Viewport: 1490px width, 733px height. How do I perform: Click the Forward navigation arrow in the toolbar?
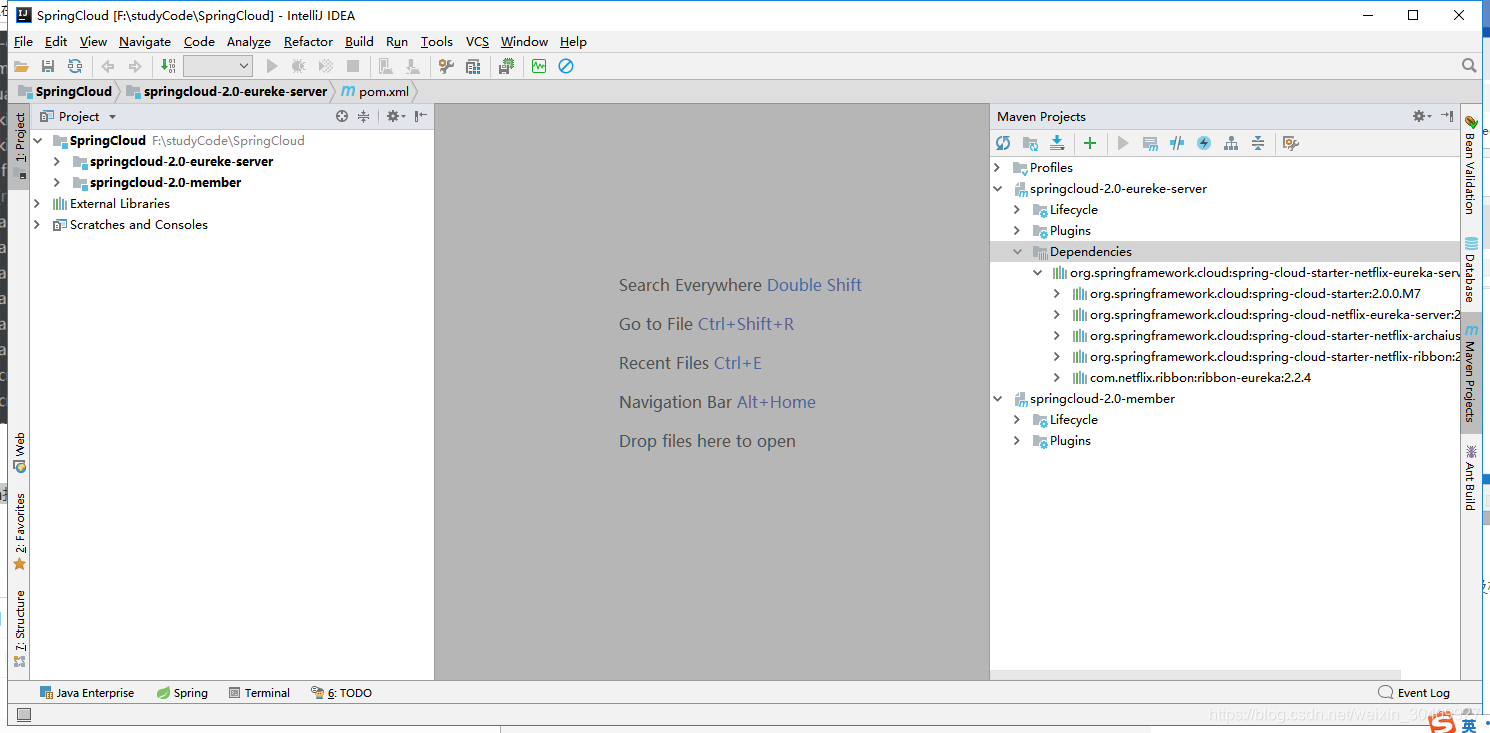(135, 66)
